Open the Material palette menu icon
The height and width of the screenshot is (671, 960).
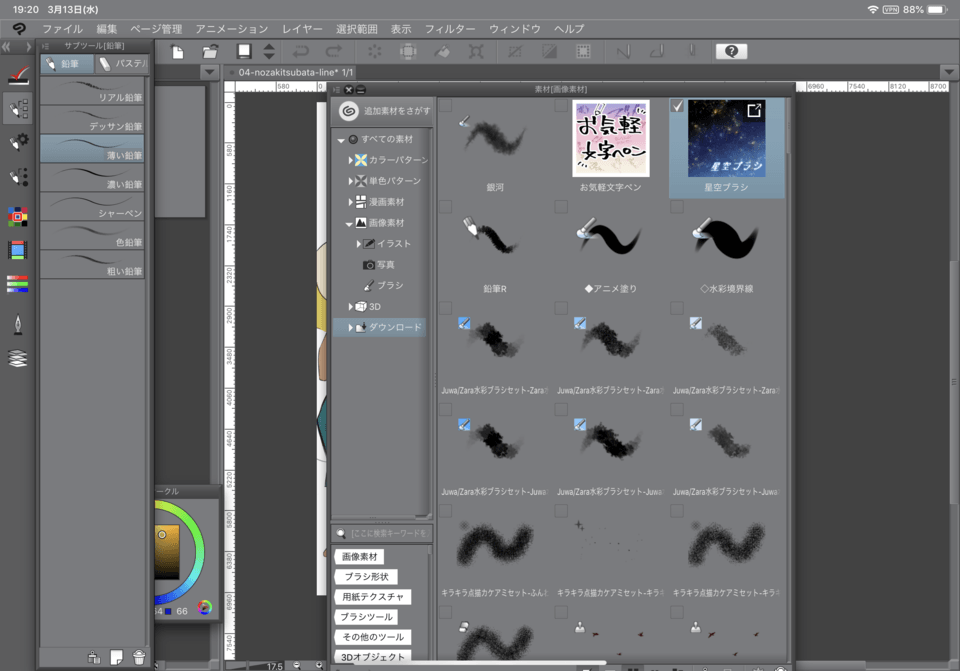[336, 89]
